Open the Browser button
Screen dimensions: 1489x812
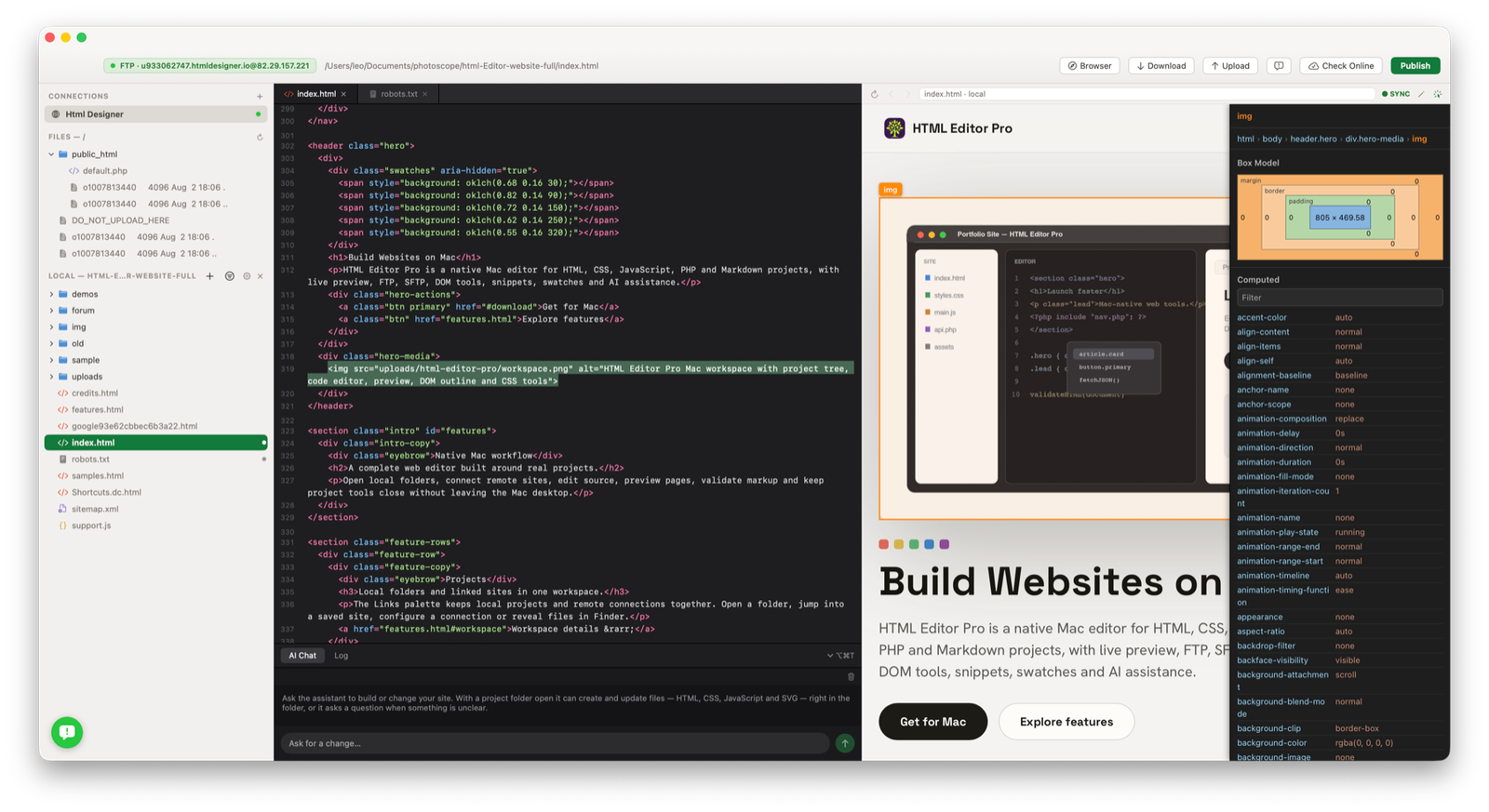pos(1090,66)
